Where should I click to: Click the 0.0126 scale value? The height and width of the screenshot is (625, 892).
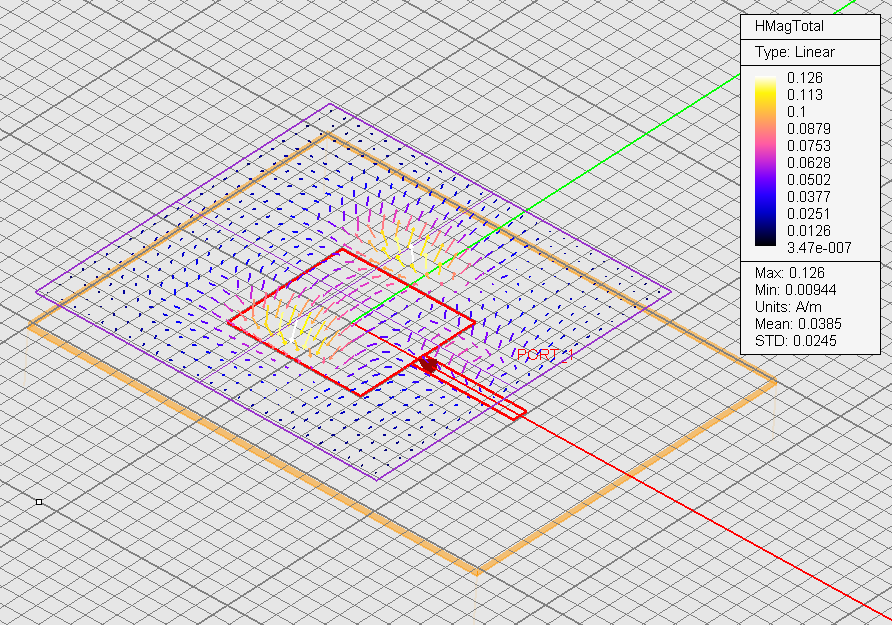(x=808, y=231)
